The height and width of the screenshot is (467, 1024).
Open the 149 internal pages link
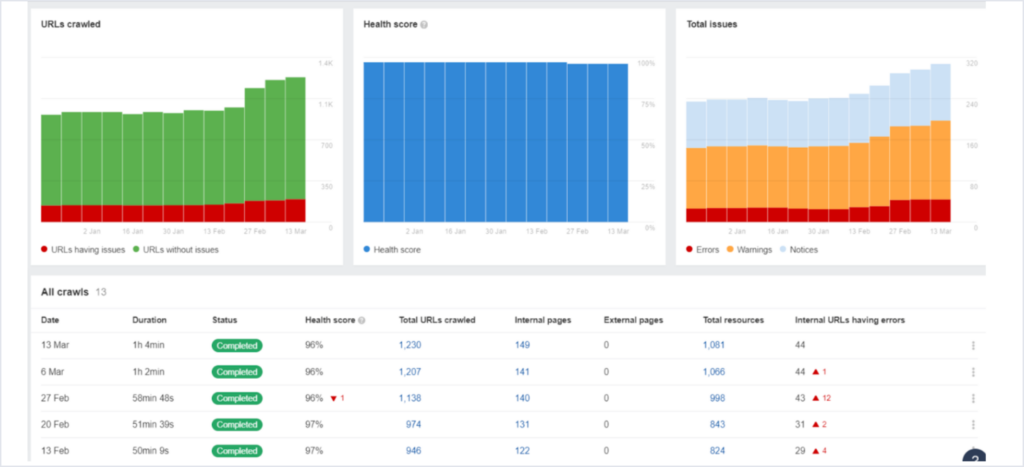pos(521,346)
